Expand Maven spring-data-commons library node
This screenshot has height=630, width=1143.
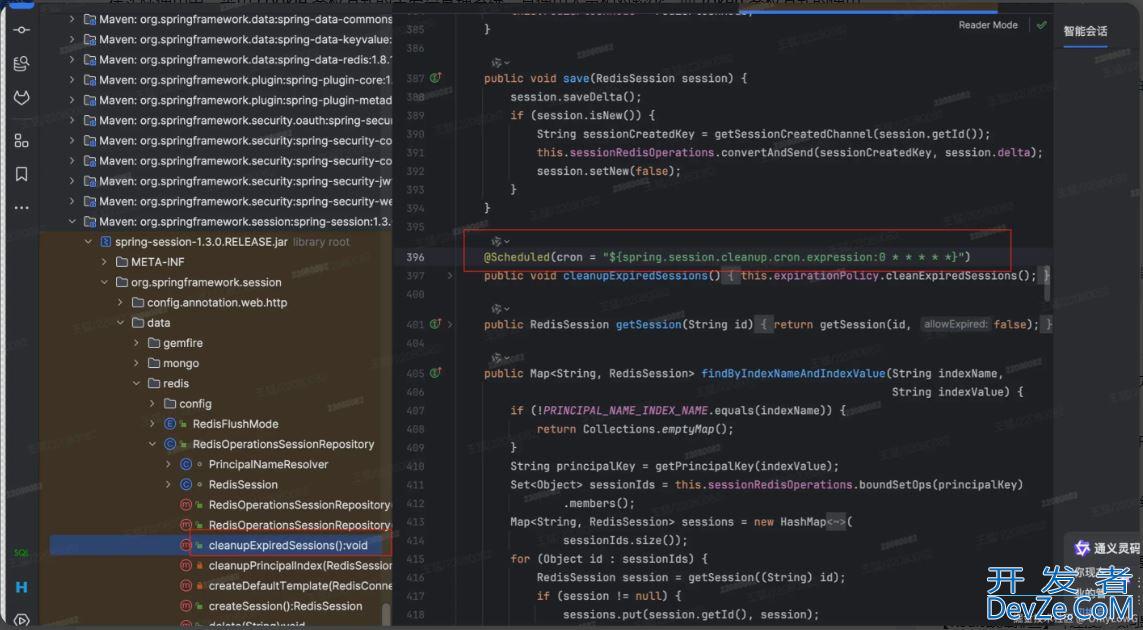[72, 19]
